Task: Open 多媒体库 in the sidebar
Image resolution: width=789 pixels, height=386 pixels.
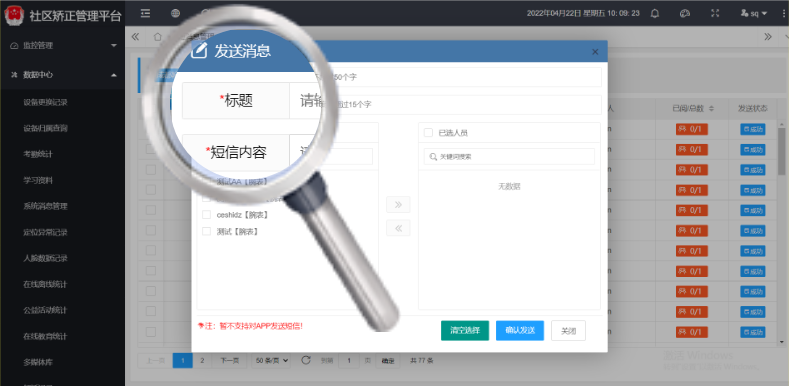Action: 38,362
